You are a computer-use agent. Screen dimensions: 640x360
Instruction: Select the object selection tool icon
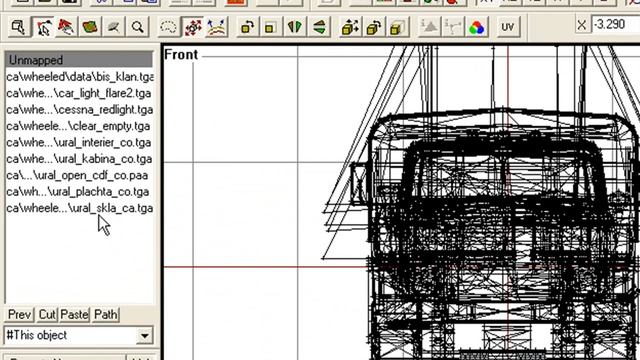19,27
